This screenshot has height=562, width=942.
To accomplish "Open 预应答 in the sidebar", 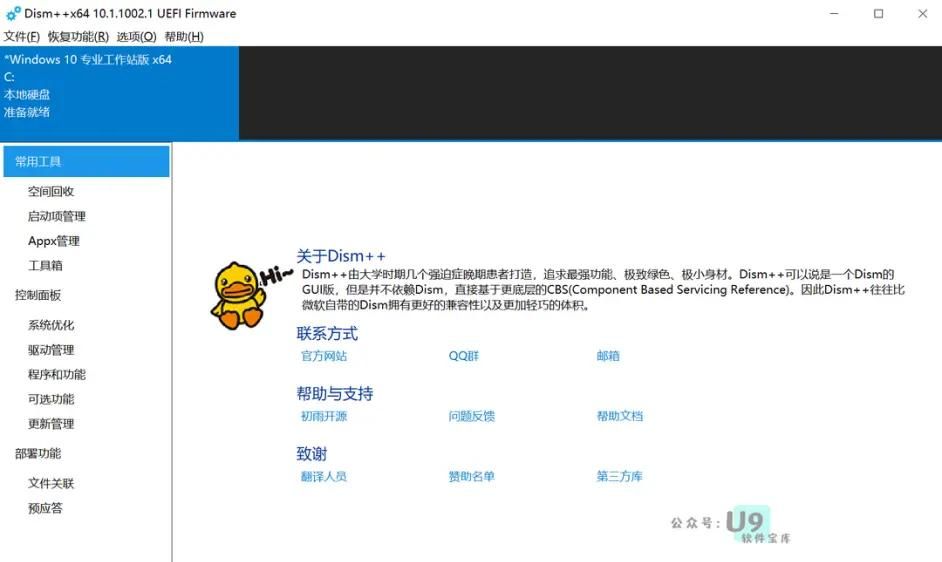I will point(45,508).
